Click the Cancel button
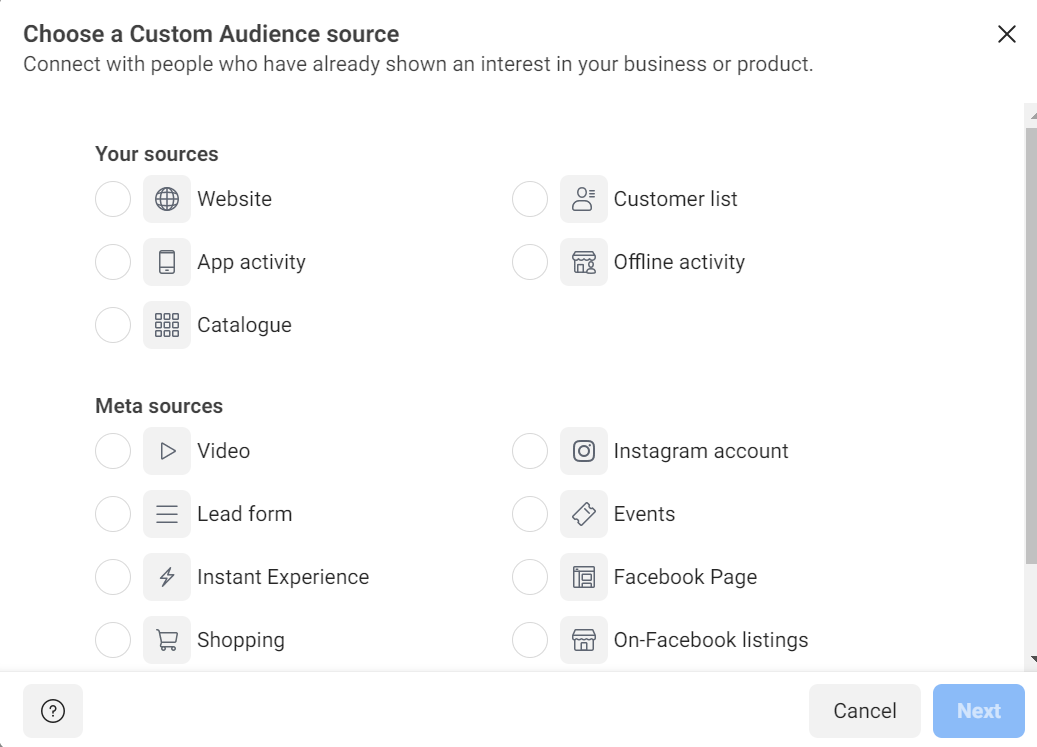This screenshot has width=1037, height=747. [x=864, y=711]
